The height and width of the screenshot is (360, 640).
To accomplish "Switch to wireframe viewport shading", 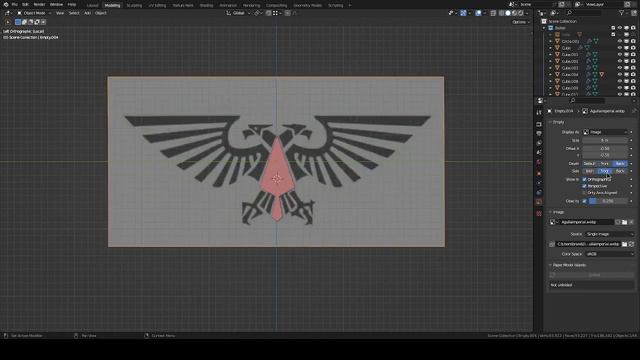I will (502, 13).
